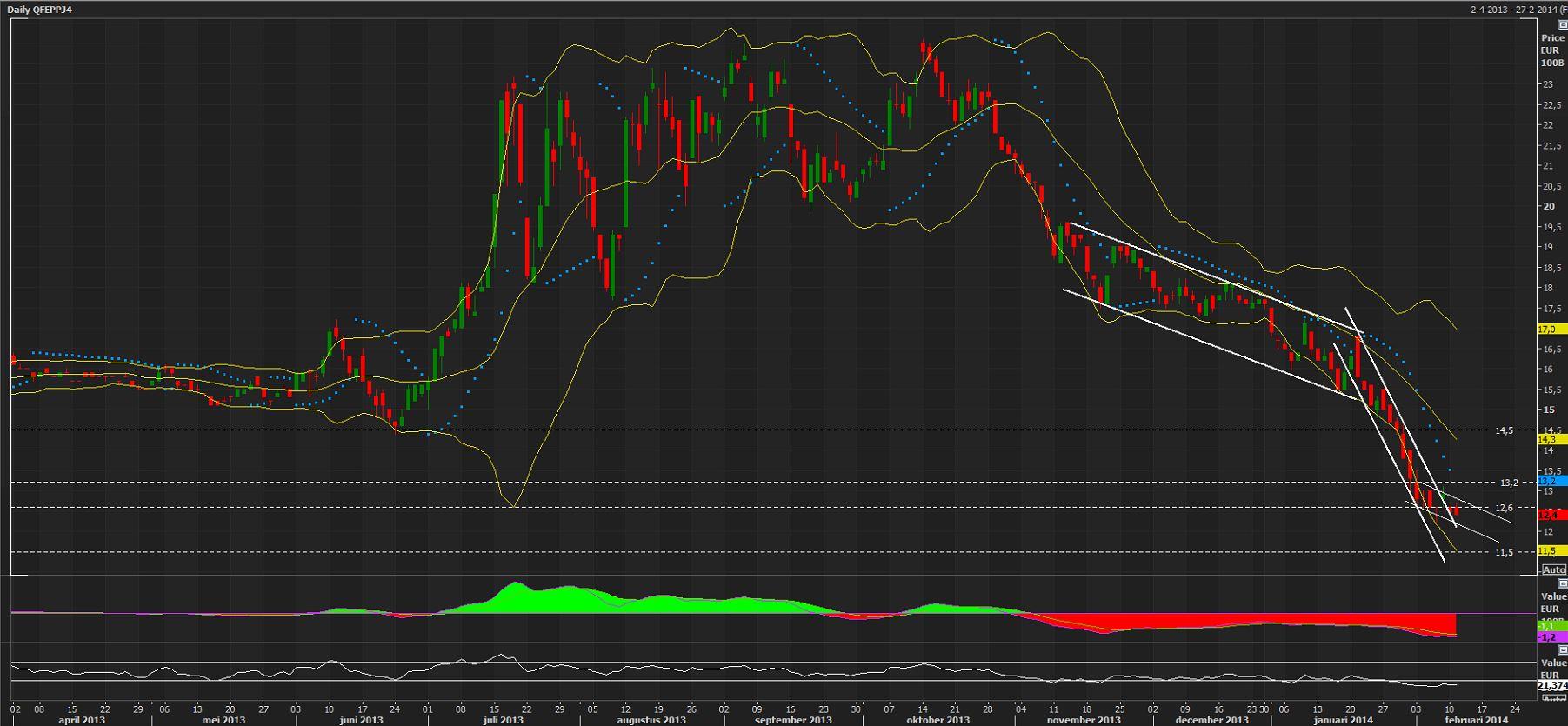The height and width of the screenshot is (726, 1568).
Task: Click the 13,2 horizontal line label
Action: [1509, 483]
